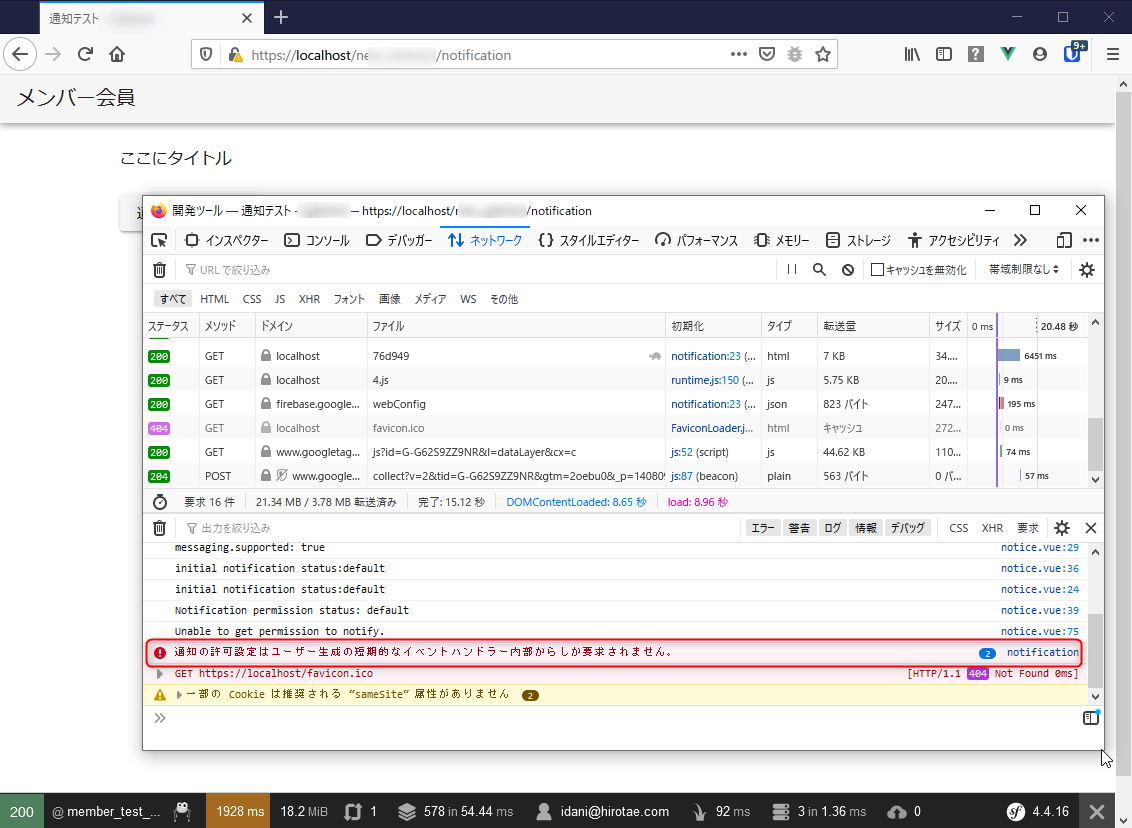Switch console to multi-line editor mode
The width and height of the screenshot is (1132, 828).
(1091, 718)
